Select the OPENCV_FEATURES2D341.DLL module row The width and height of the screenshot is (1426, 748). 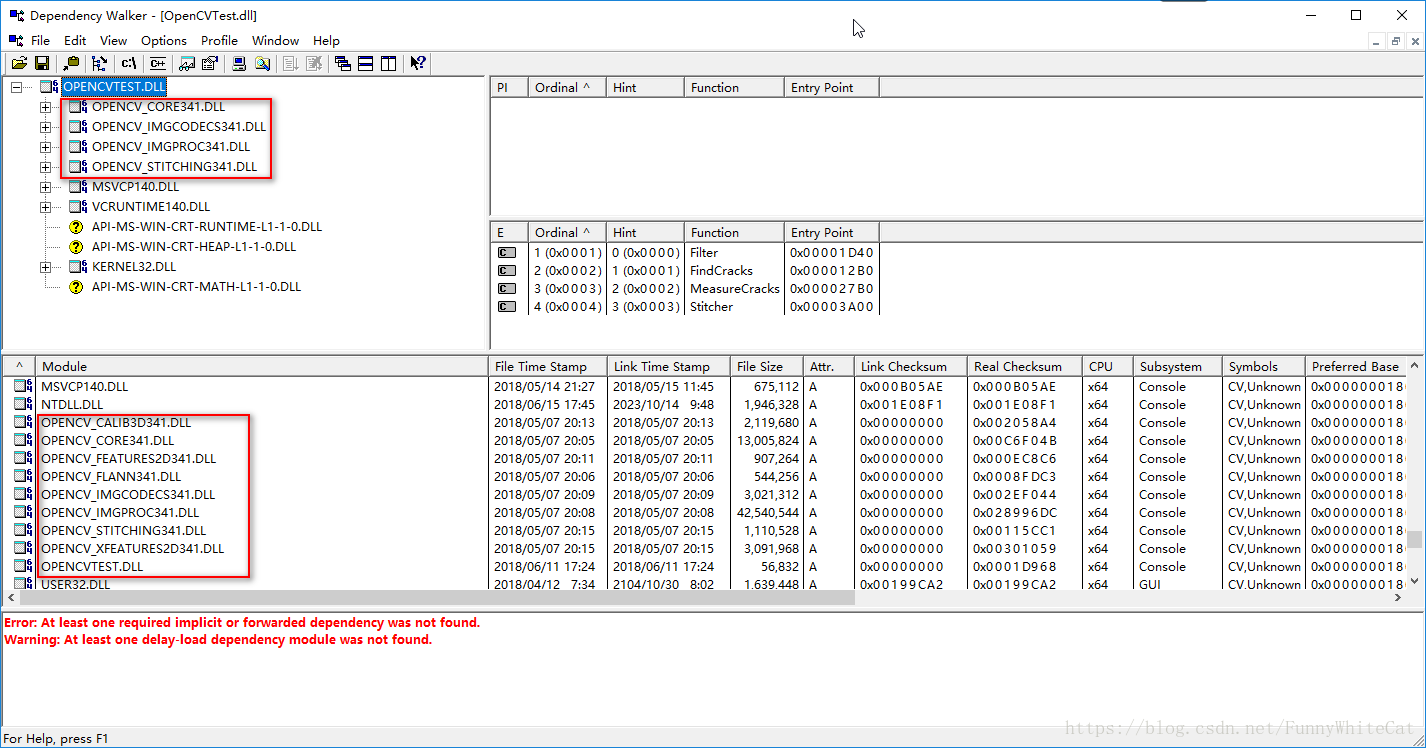[703, 459]
